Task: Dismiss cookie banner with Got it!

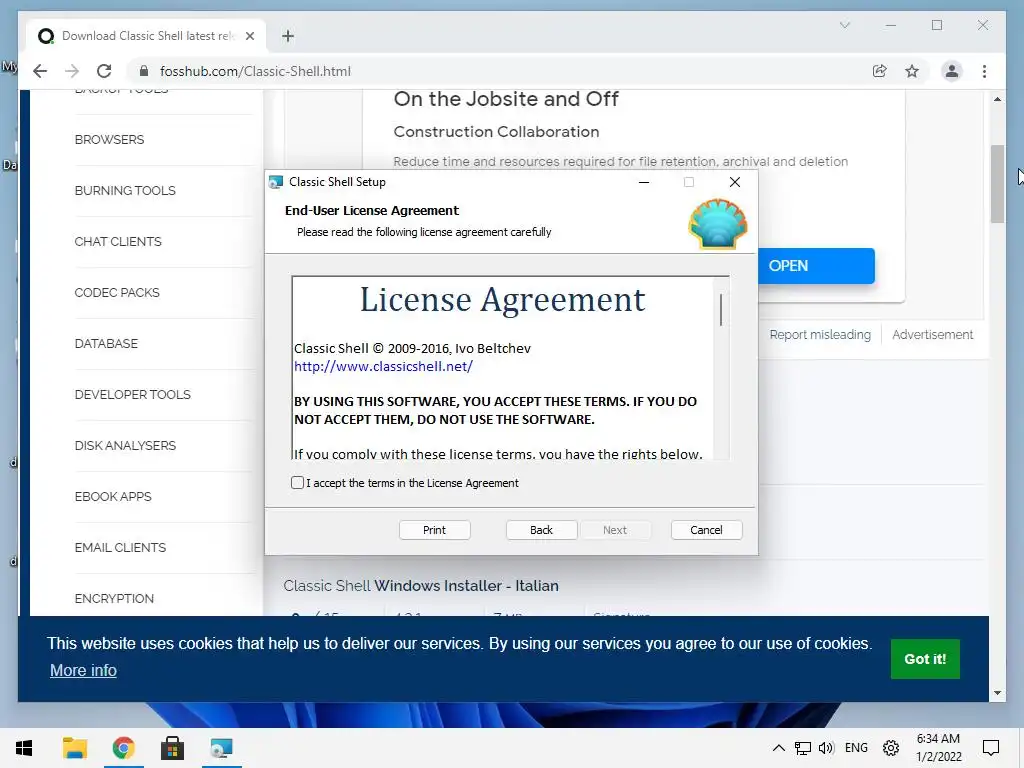Action: coord(925,659)
